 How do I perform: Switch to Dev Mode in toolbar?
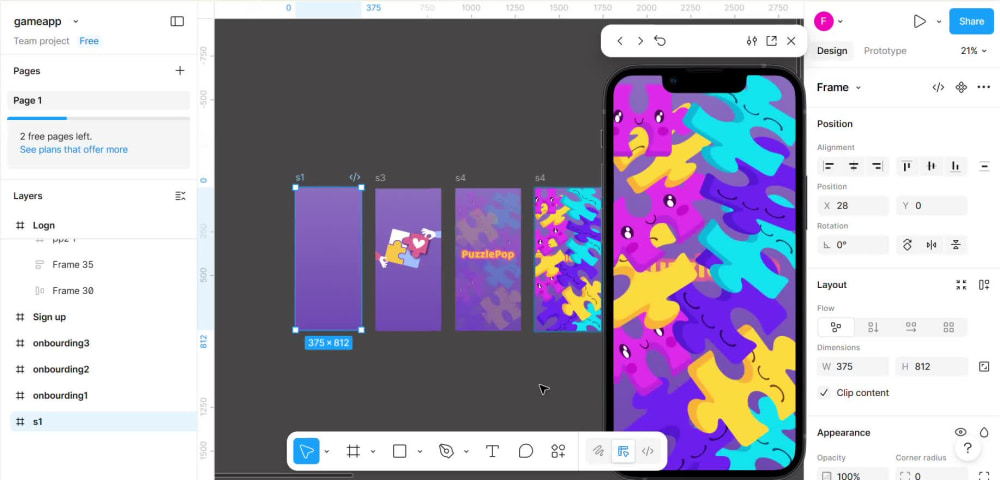[647, 451]
